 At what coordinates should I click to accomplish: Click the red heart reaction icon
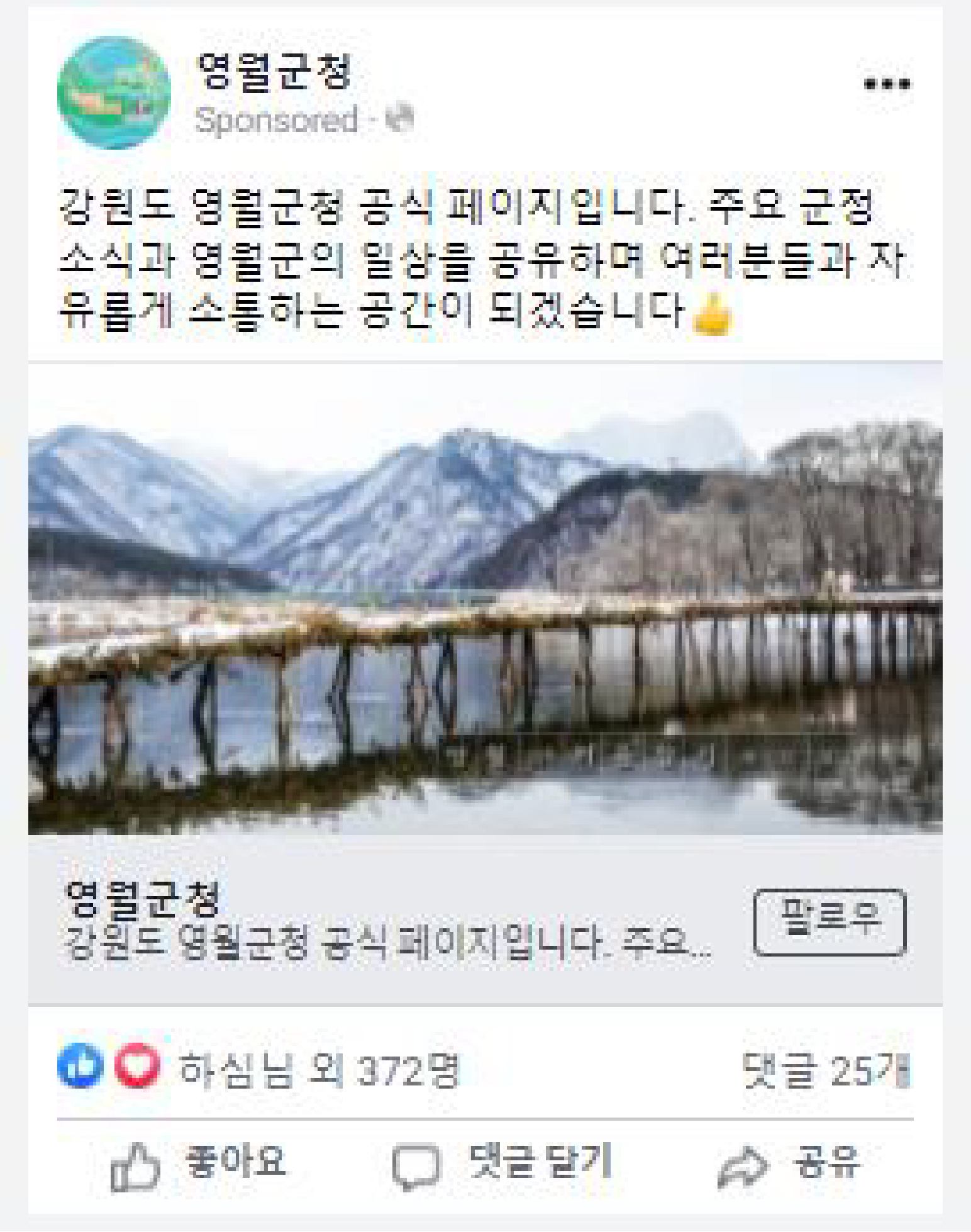coord(137,1065)
